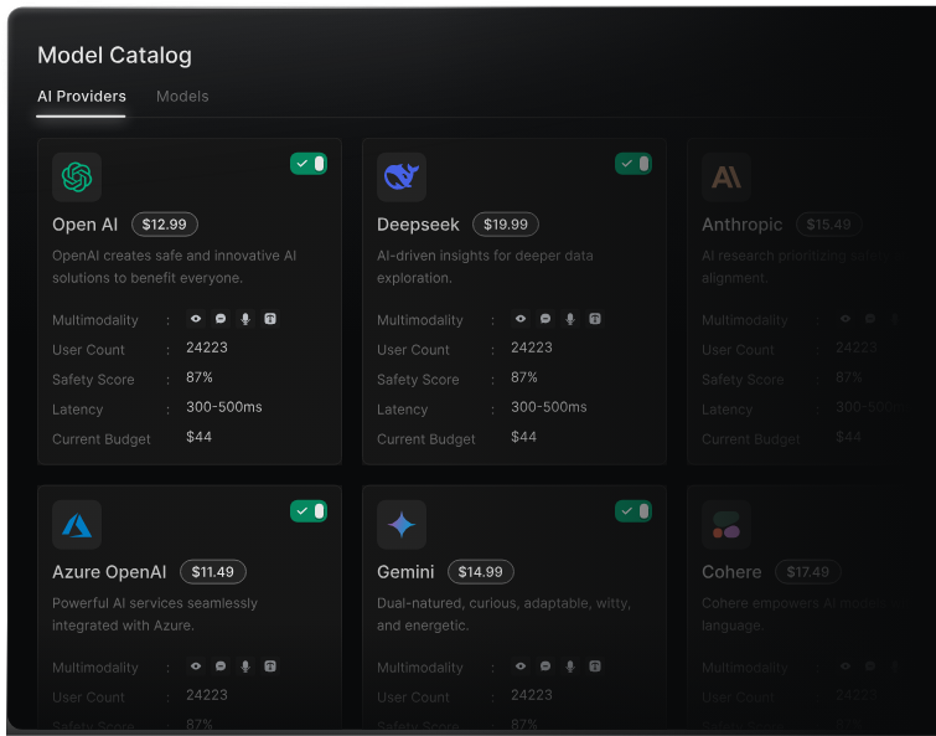Click Open AI vision eye multimodality icon
Image resolution: width=936 pixels, height=736 pixels.
pos(196,319)
